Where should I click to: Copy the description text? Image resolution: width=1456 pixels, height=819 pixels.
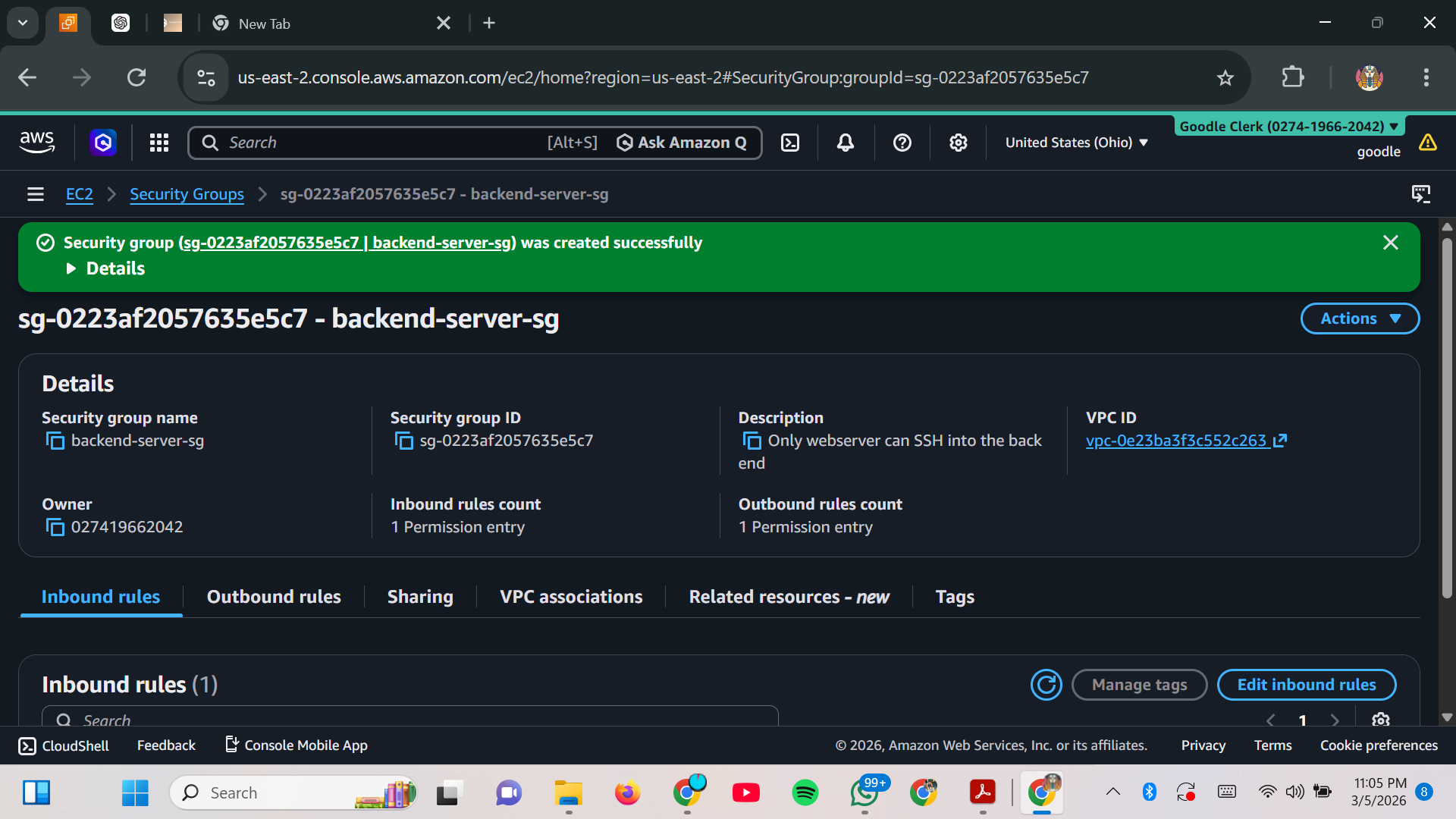(x=752, y=441)
